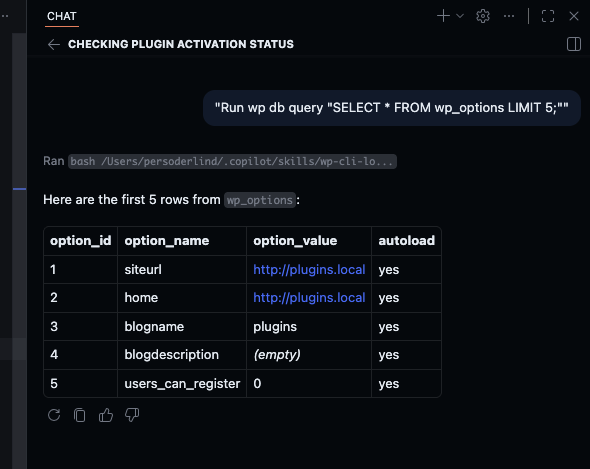Click value 0 in users_can_register row
Viewport: 590px width, 469px height.
(x=309, y=384)
